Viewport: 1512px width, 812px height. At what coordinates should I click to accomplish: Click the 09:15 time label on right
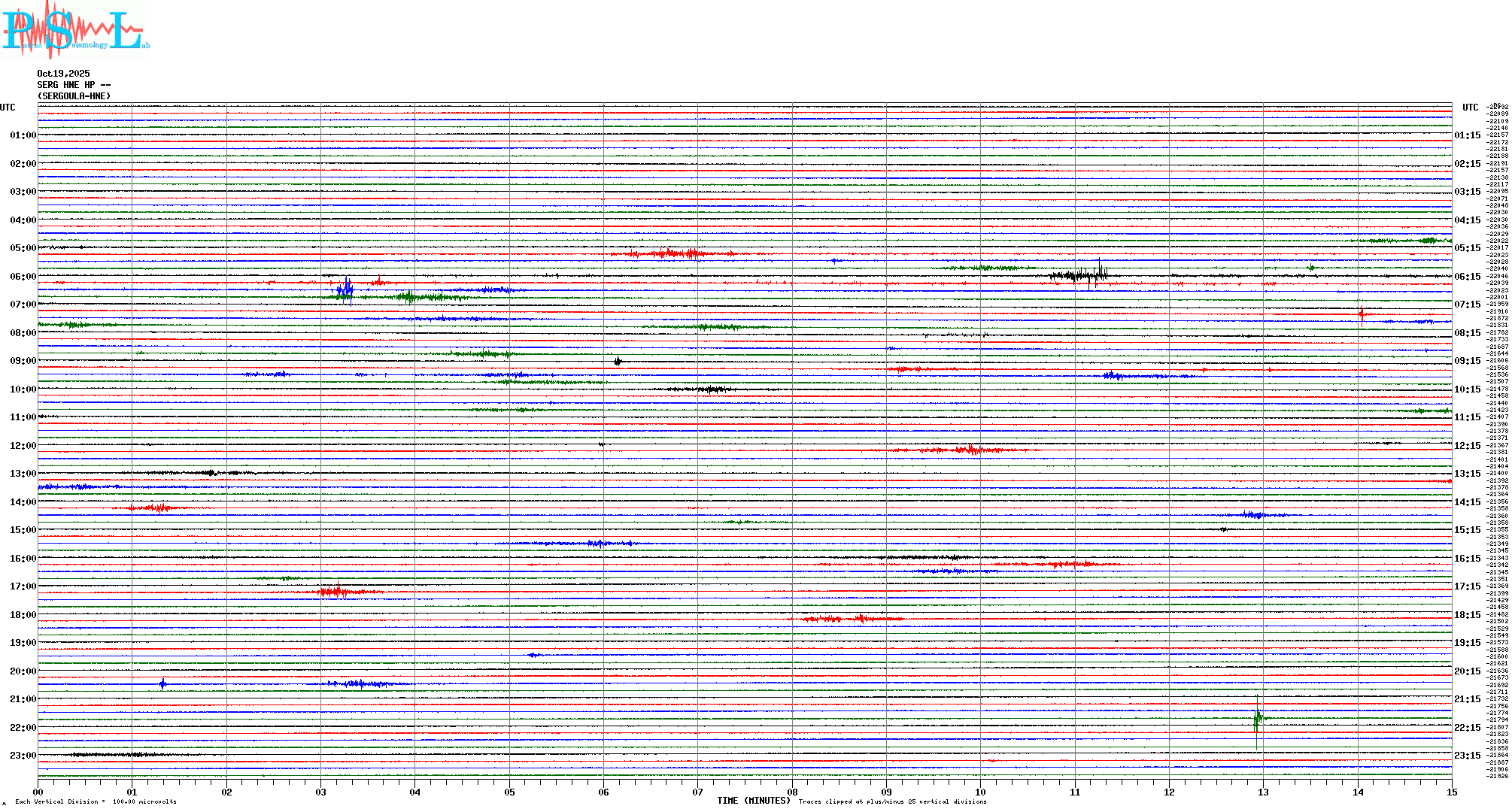tap(1467, 361)
